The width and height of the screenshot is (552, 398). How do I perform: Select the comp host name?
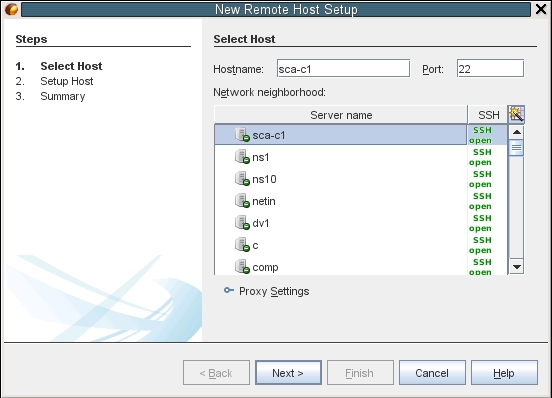[x=265, y=267]
